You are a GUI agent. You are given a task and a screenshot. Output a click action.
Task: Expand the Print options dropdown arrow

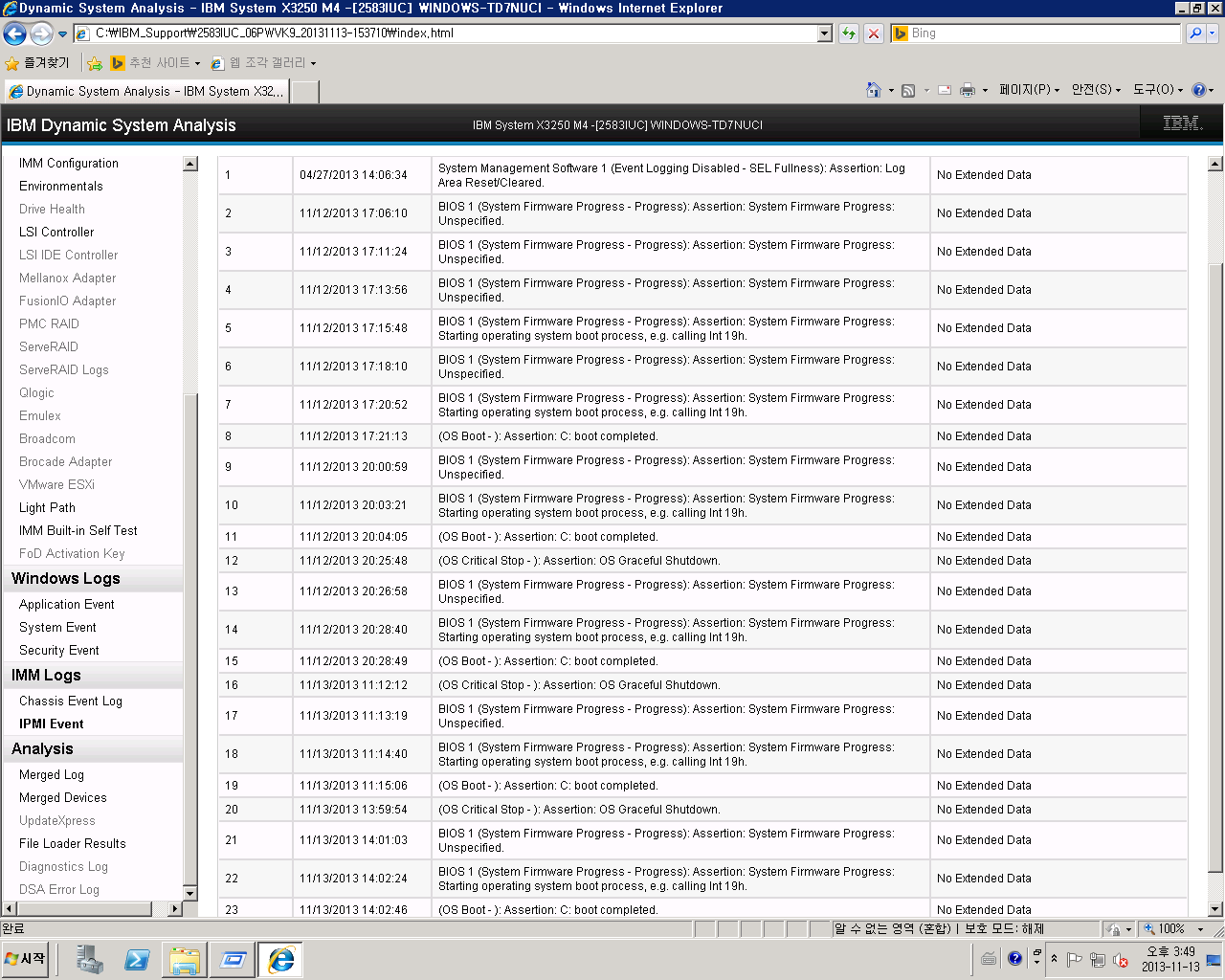985,91
